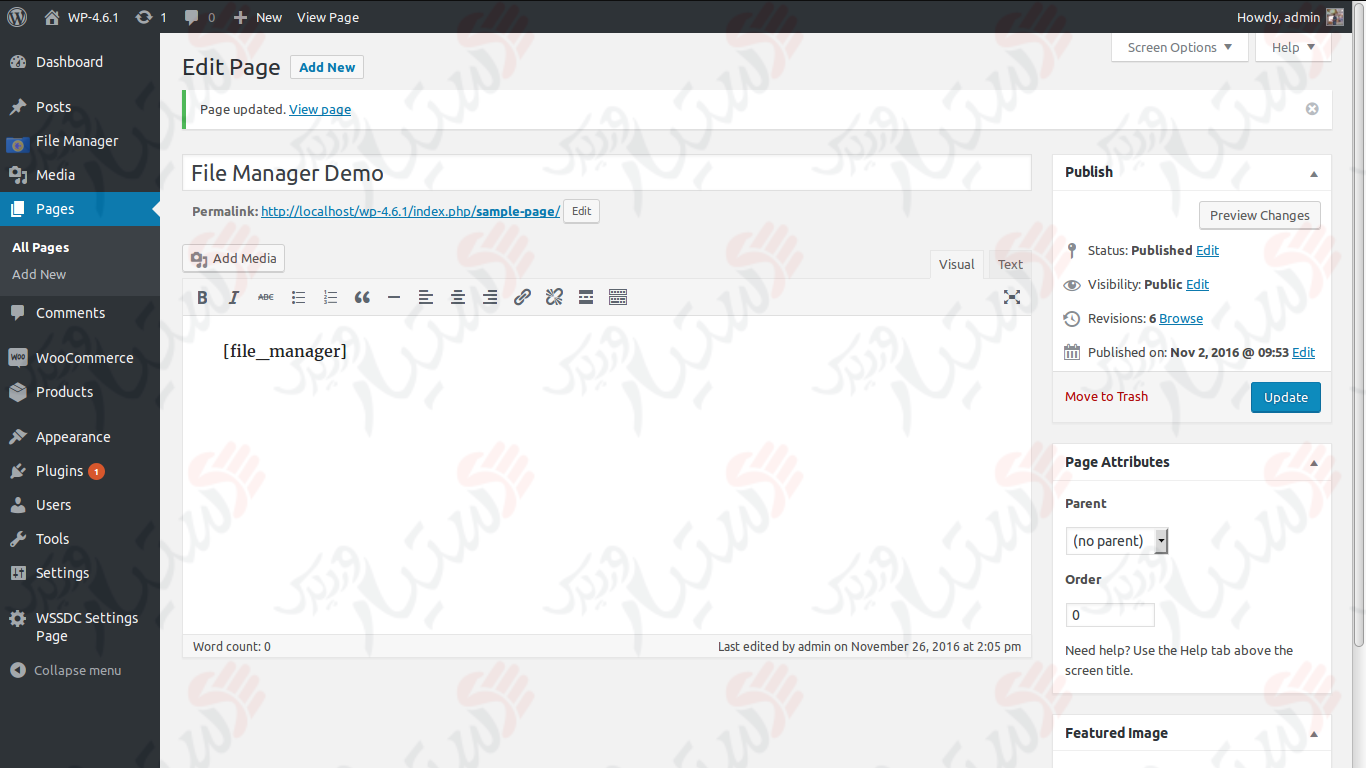Insert a blockquote using the toolbar

point(362,297)
